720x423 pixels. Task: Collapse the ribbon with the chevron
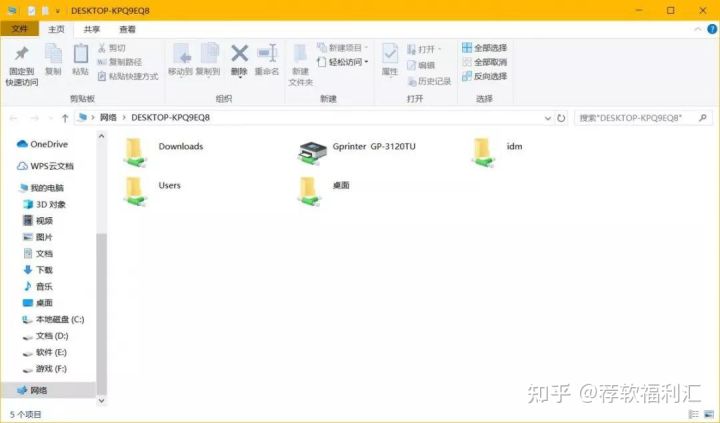pyautogui.click(x=698, y=29)
